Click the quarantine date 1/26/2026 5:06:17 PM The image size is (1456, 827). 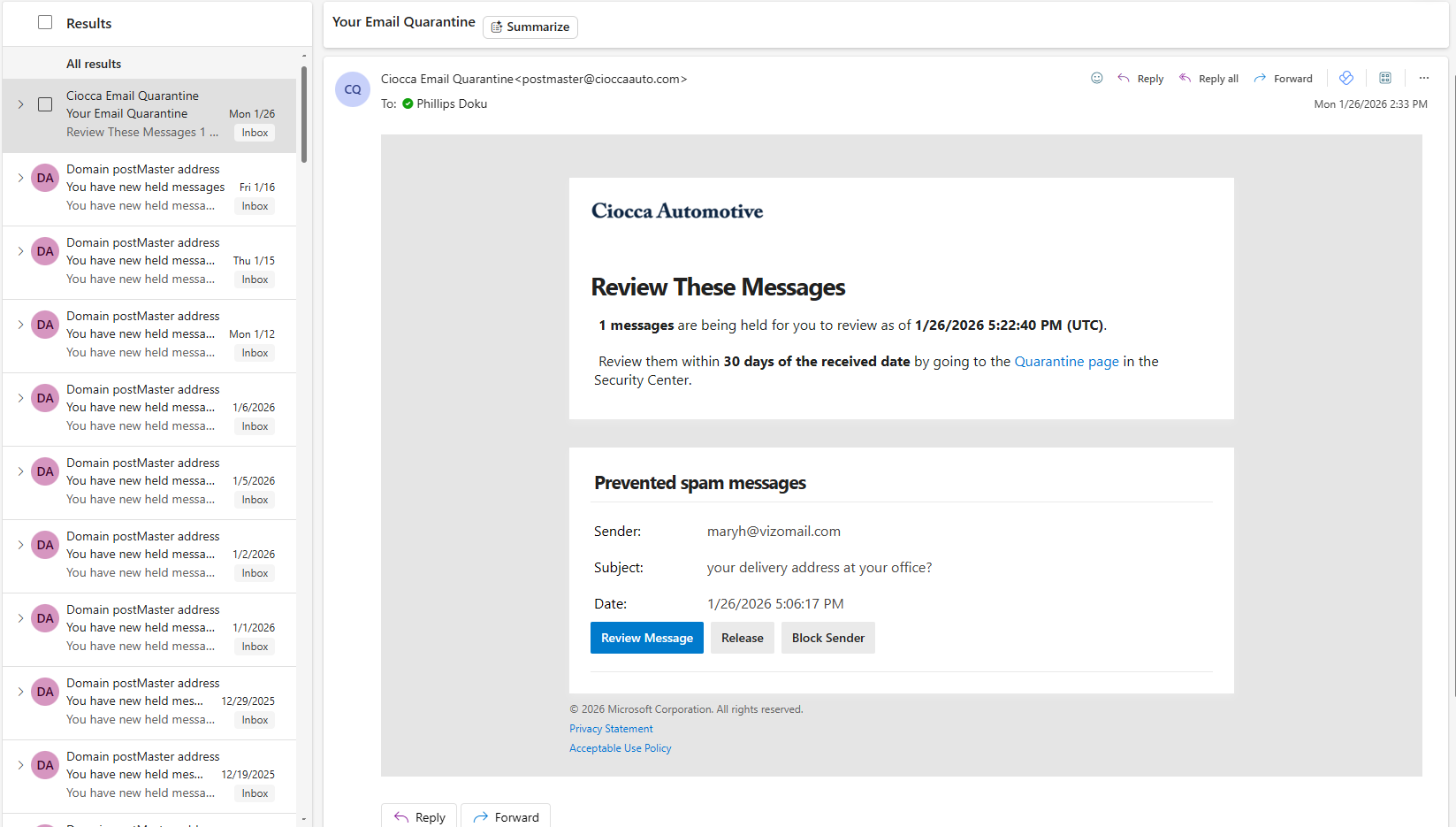point(775,603)
